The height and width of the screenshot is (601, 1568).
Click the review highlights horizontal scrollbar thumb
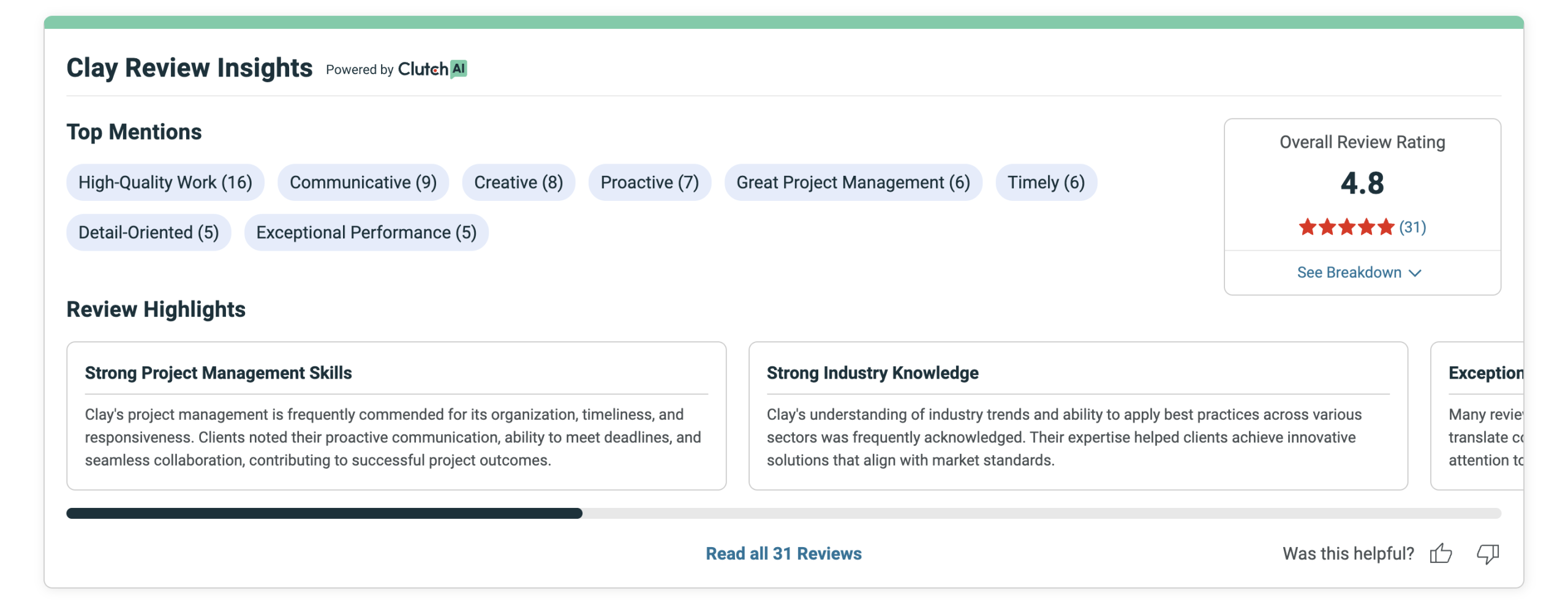(324, 513)
